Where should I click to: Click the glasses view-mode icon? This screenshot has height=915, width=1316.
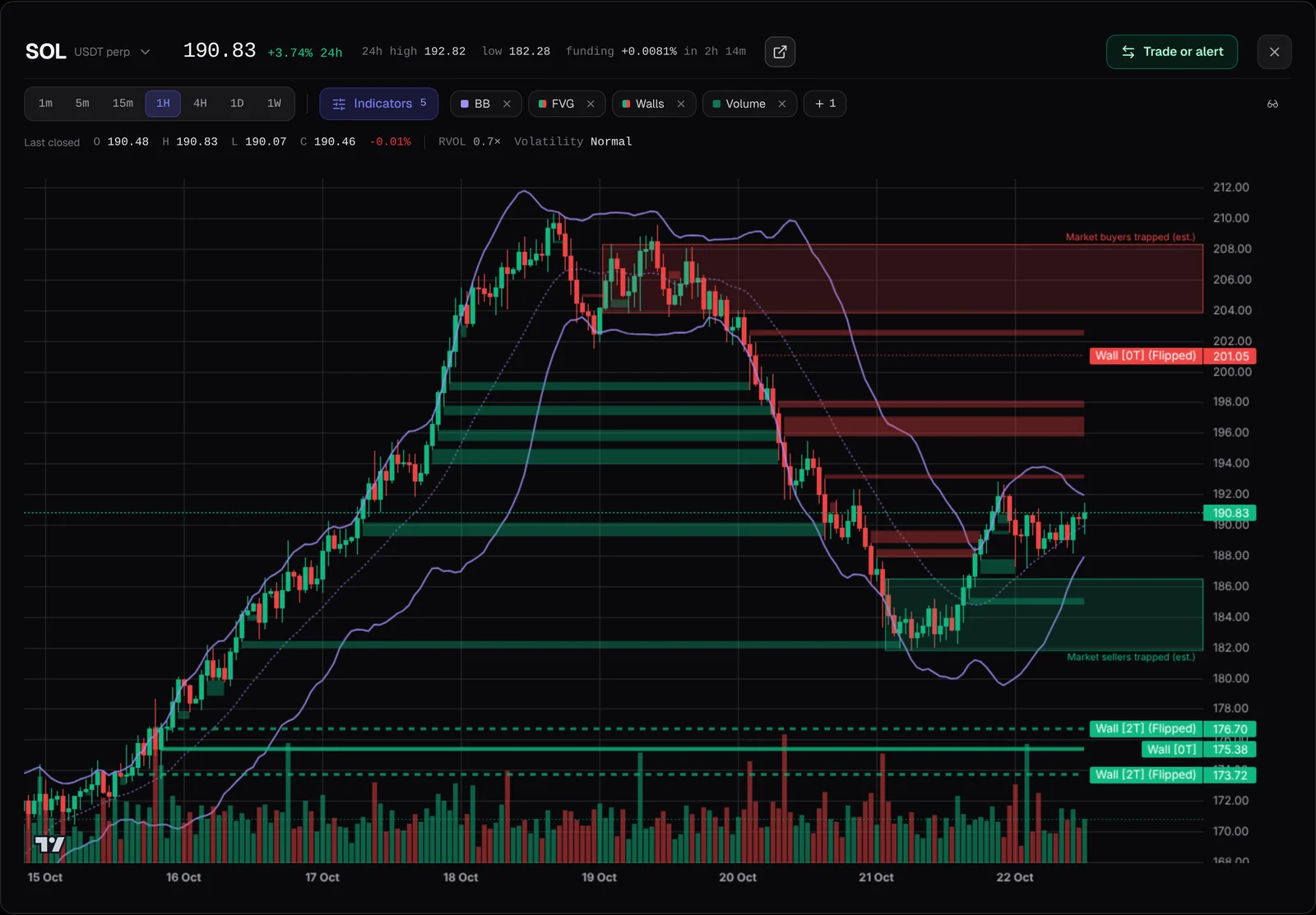point(1272,104)
